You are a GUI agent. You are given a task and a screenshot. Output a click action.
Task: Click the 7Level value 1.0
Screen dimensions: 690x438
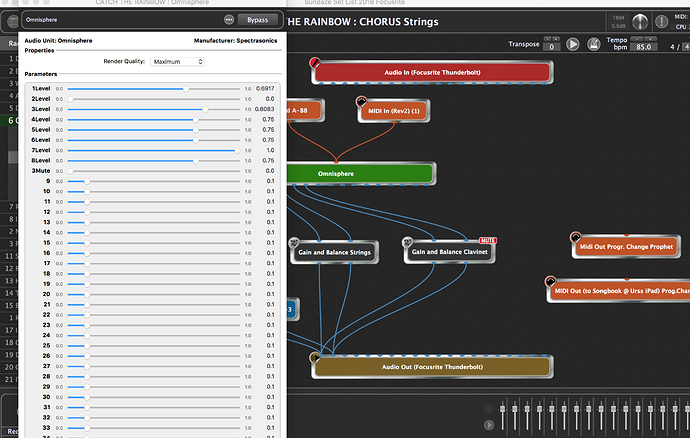pyautogui.click(x=270, y=150)
